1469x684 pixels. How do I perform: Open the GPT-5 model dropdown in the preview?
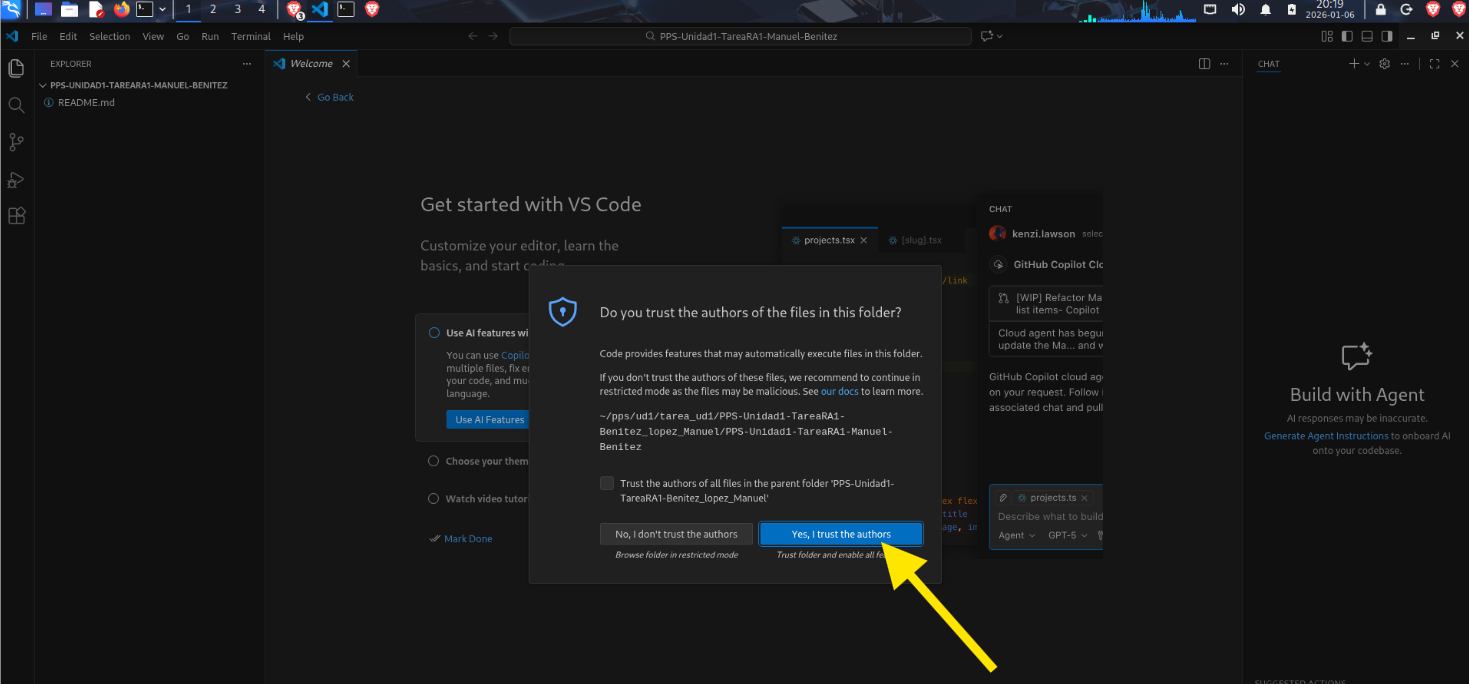[x=1068, y=535]
